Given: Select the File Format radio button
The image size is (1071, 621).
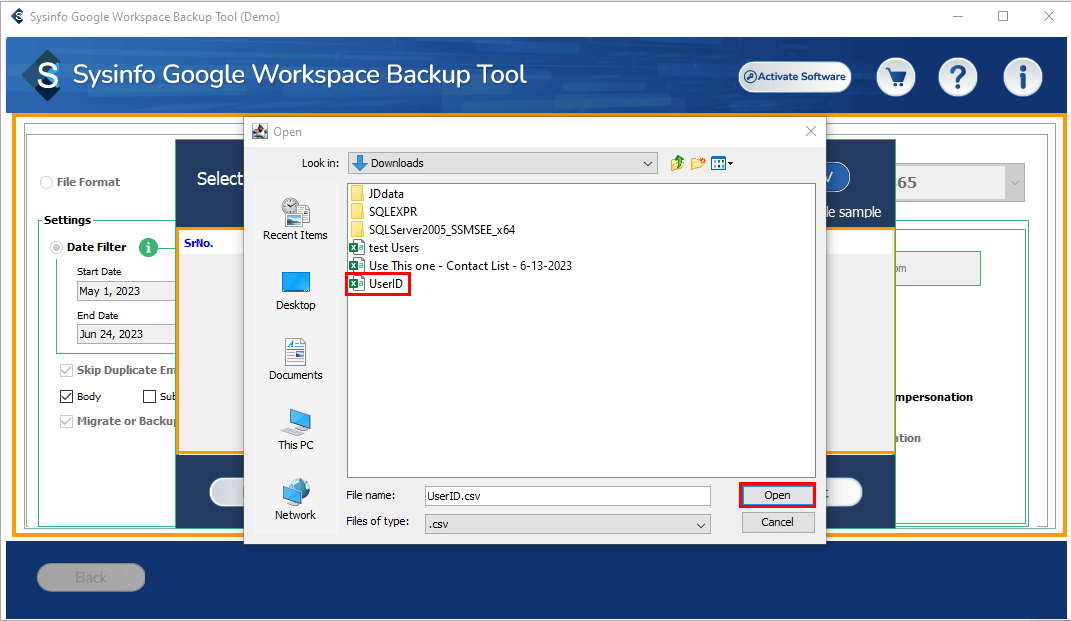Looking at the screenshot, I should pyautogui.click(x=46, y=182).
